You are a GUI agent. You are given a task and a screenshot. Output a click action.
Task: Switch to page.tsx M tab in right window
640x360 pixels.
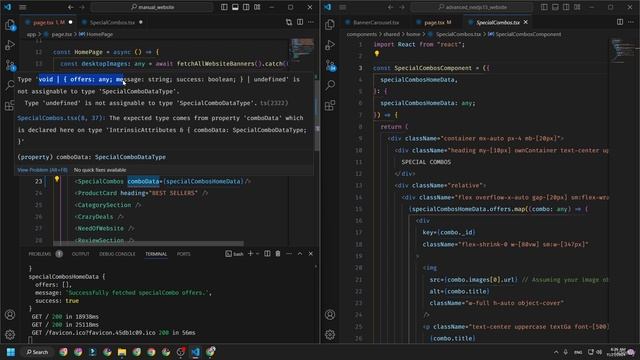click(437, 22)
